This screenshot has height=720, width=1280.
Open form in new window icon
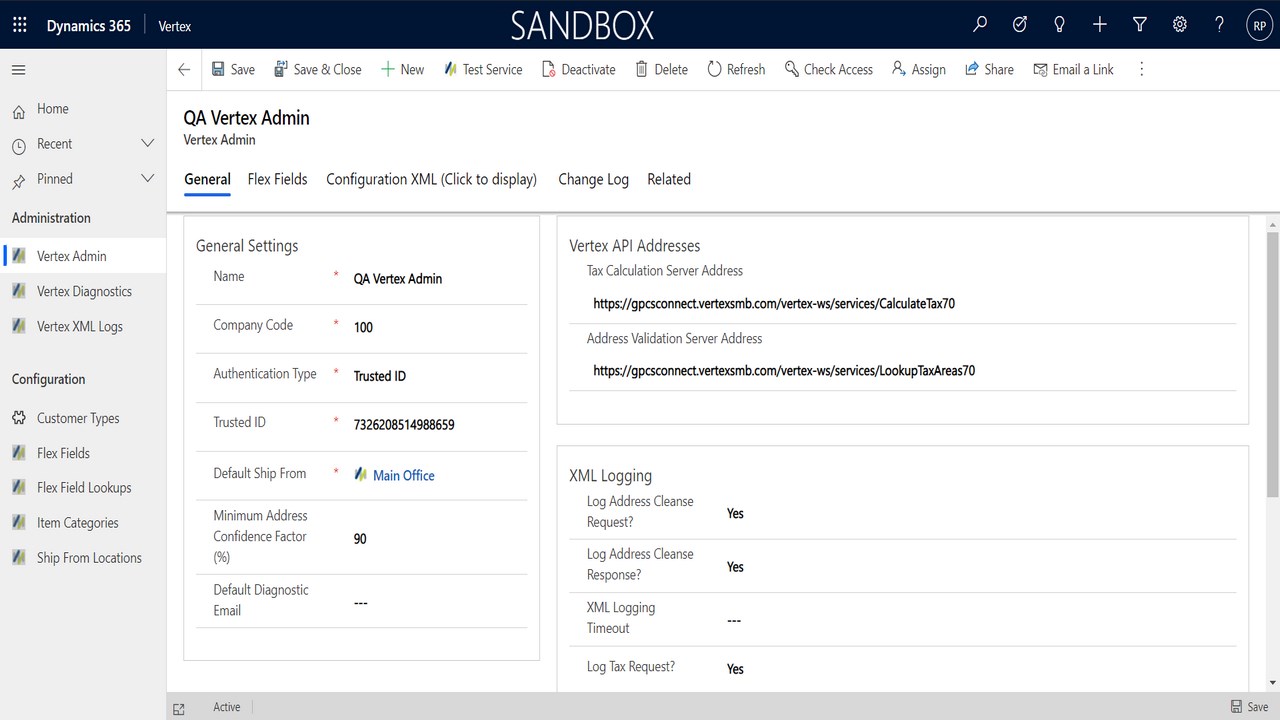(x=179, y=708)
